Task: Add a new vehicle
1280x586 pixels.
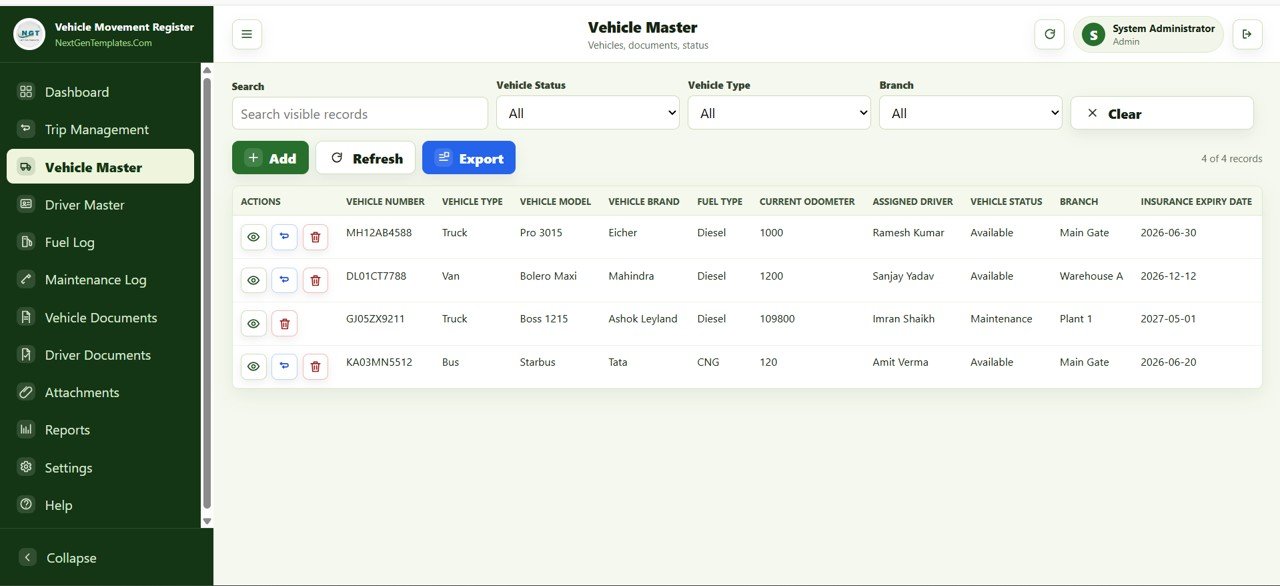Action: (270, 158)
